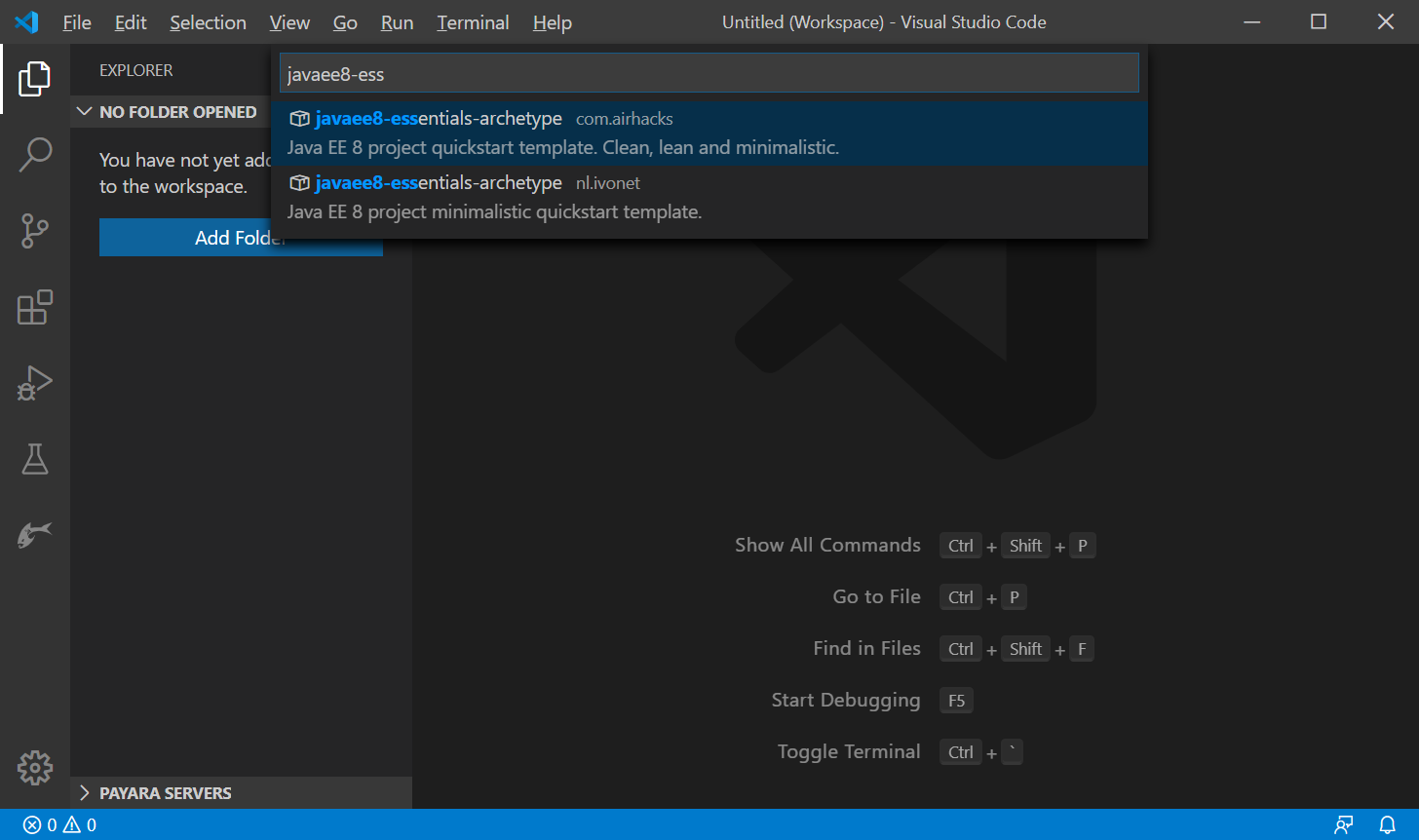1419x840 pixels.
Task: Open Run and Debug view icon
Action: pos(34,383)
